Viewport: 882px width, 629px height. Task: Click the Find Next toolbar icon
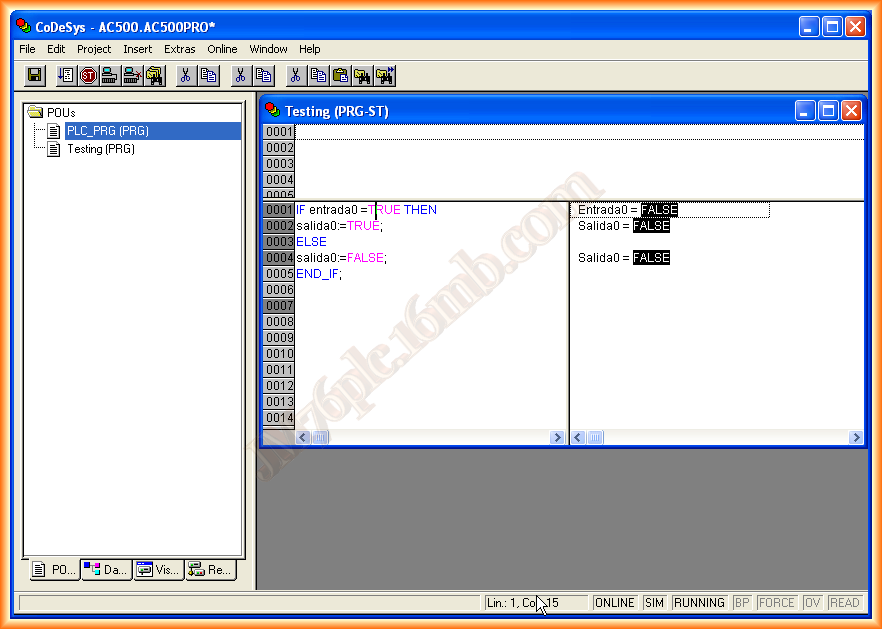click(x=385, y=75)
